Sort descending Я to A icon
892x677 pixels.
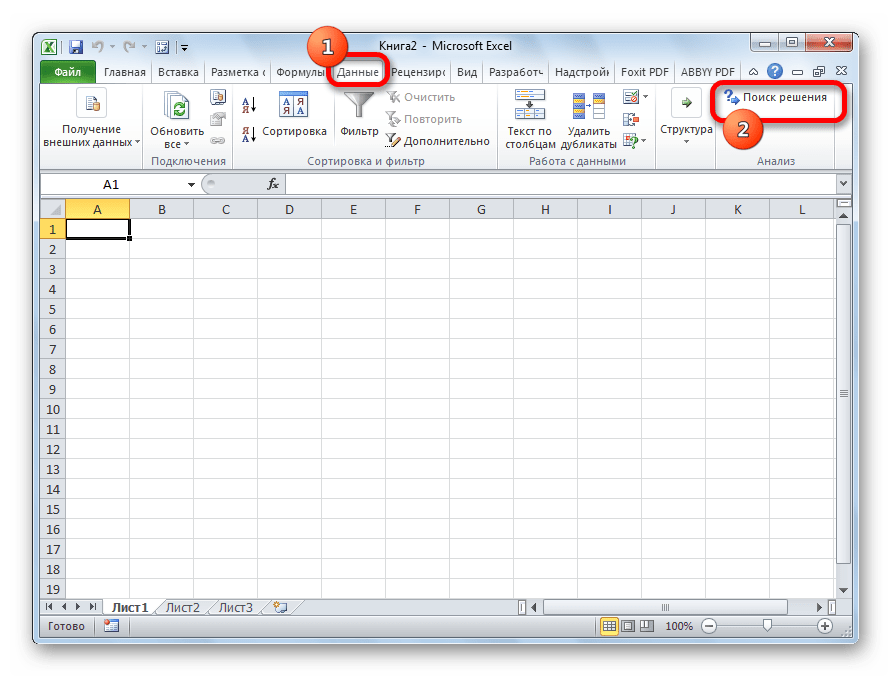(249, 135)
